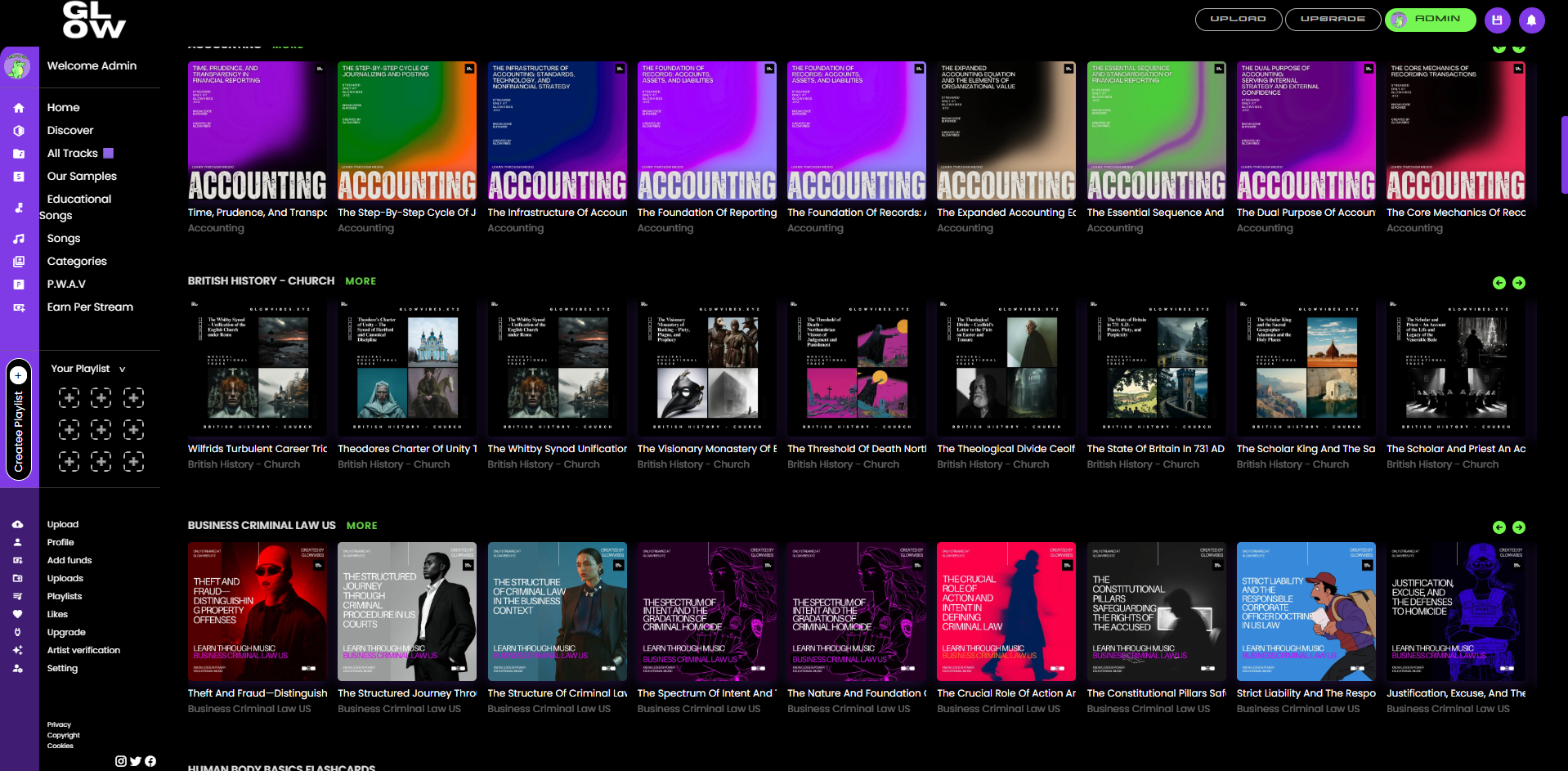Image resolution: width=1568 pixels, height=771 pixels.
Task: Click the title "The Infrastructure Of Accoun"
Action: click(558, 213)
